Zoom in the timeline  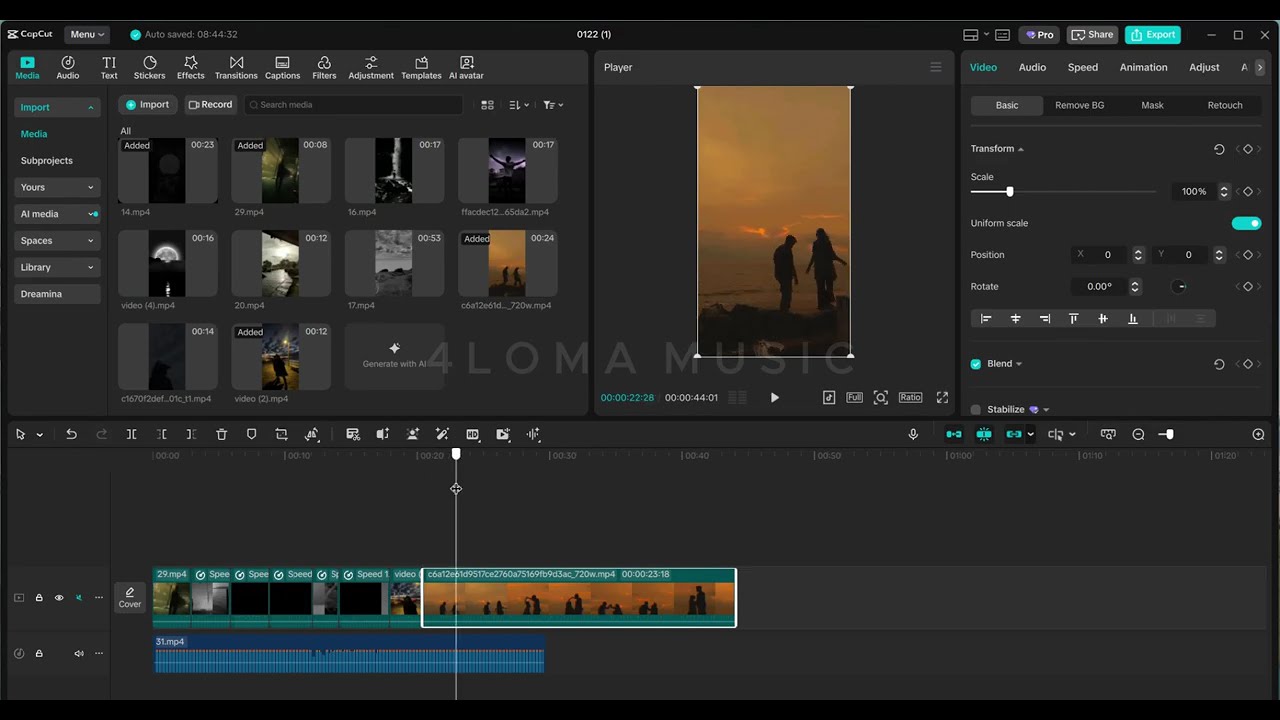[1258, 434]
